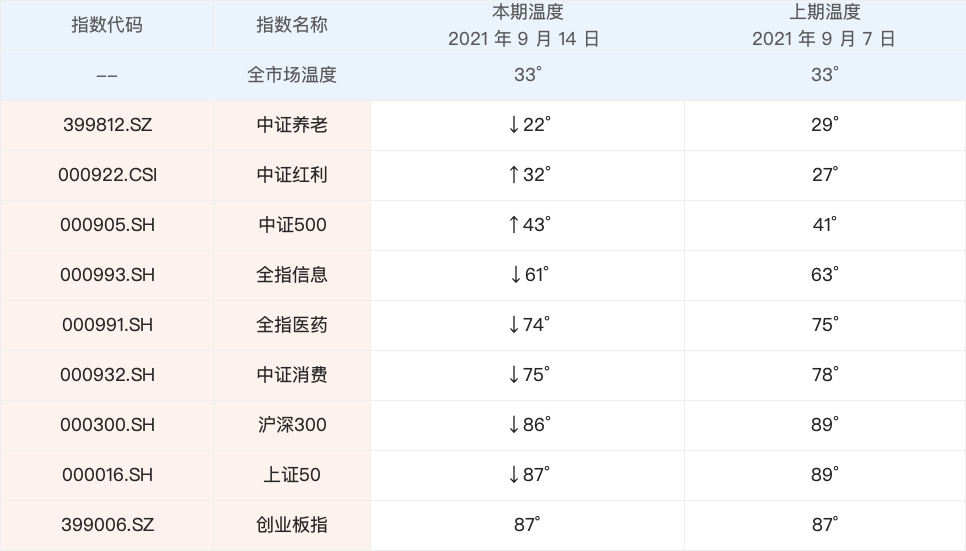The height and width of the screenshot is (551, 966).
Task: Click the down arrow beside 22°
Action: (x=514, y=125)
